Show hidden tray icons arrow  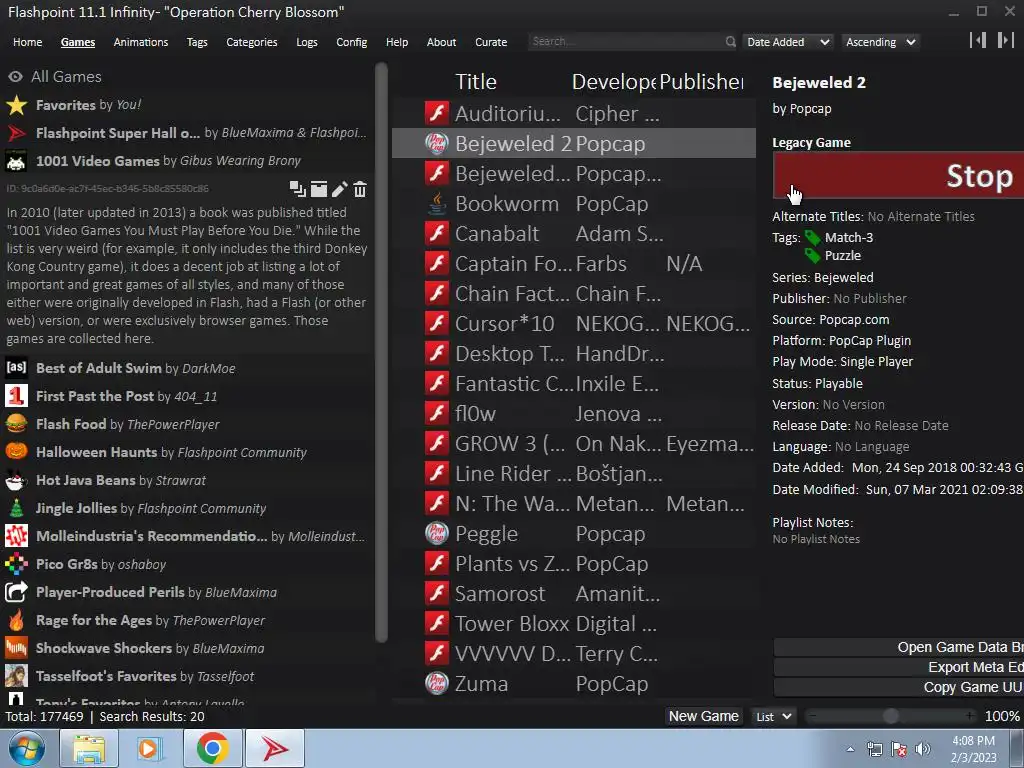click(850, 749)
